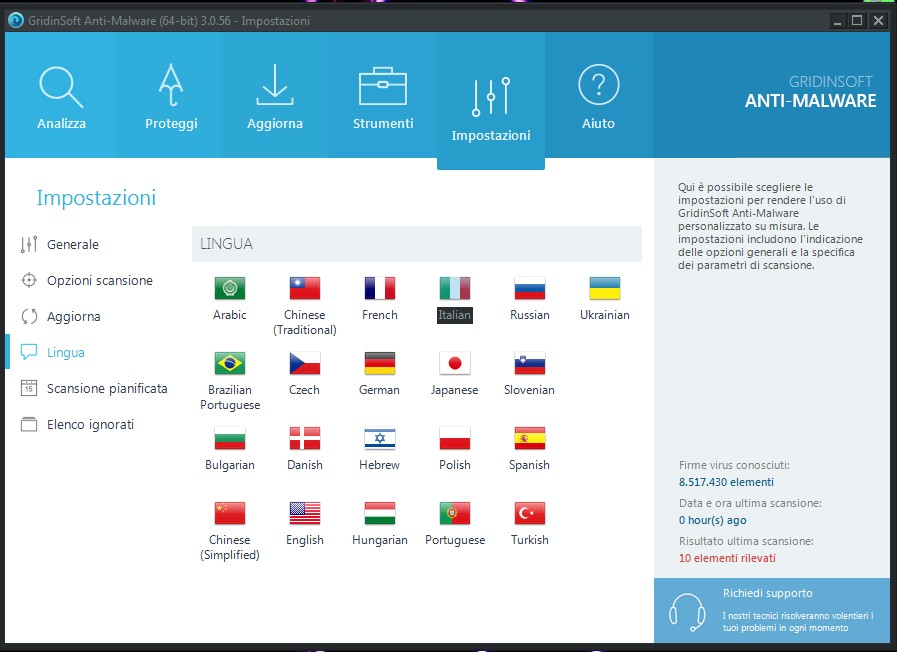Maximize the GridinSoft window
Screen dimensions: 897x652
point(857,21)
